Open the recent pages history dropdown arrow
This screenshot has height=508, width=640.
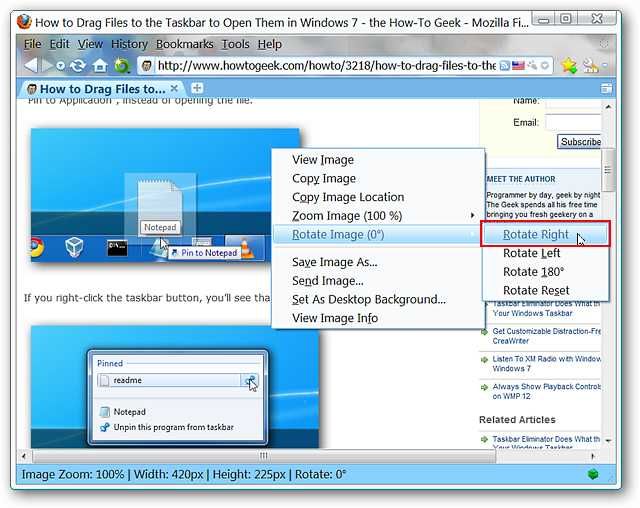point(60,66)
